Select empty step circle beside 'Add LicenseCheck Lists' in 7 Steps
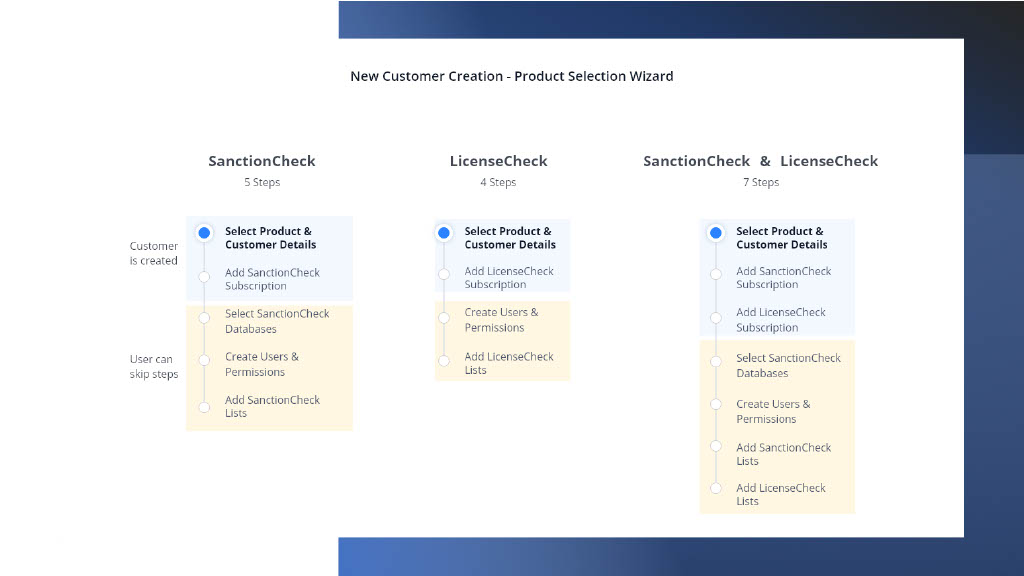 point(716,488)
